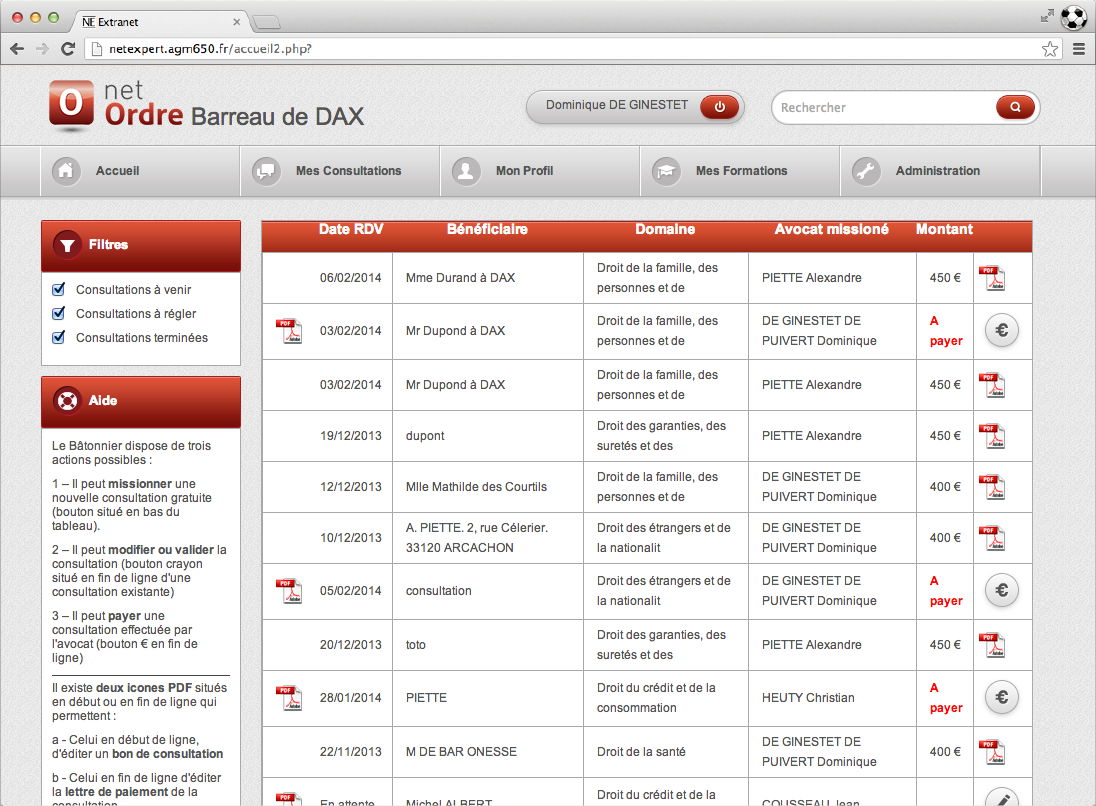Image resolution: width=1096 pixels, height=806 pixels.
Task: Open PDF voucher at start of PIETTE row
Action: point(288,698)
